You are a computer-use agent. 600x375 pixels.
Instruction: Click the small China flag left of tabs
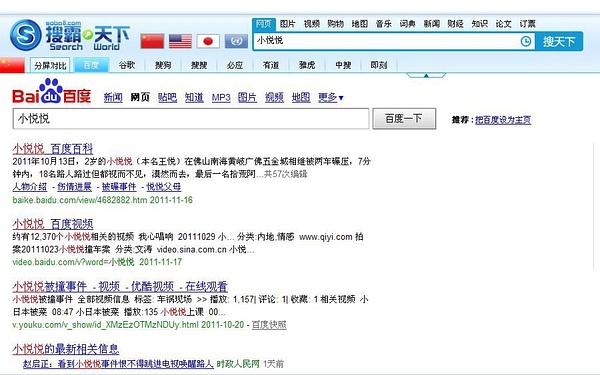click(12, 65)
